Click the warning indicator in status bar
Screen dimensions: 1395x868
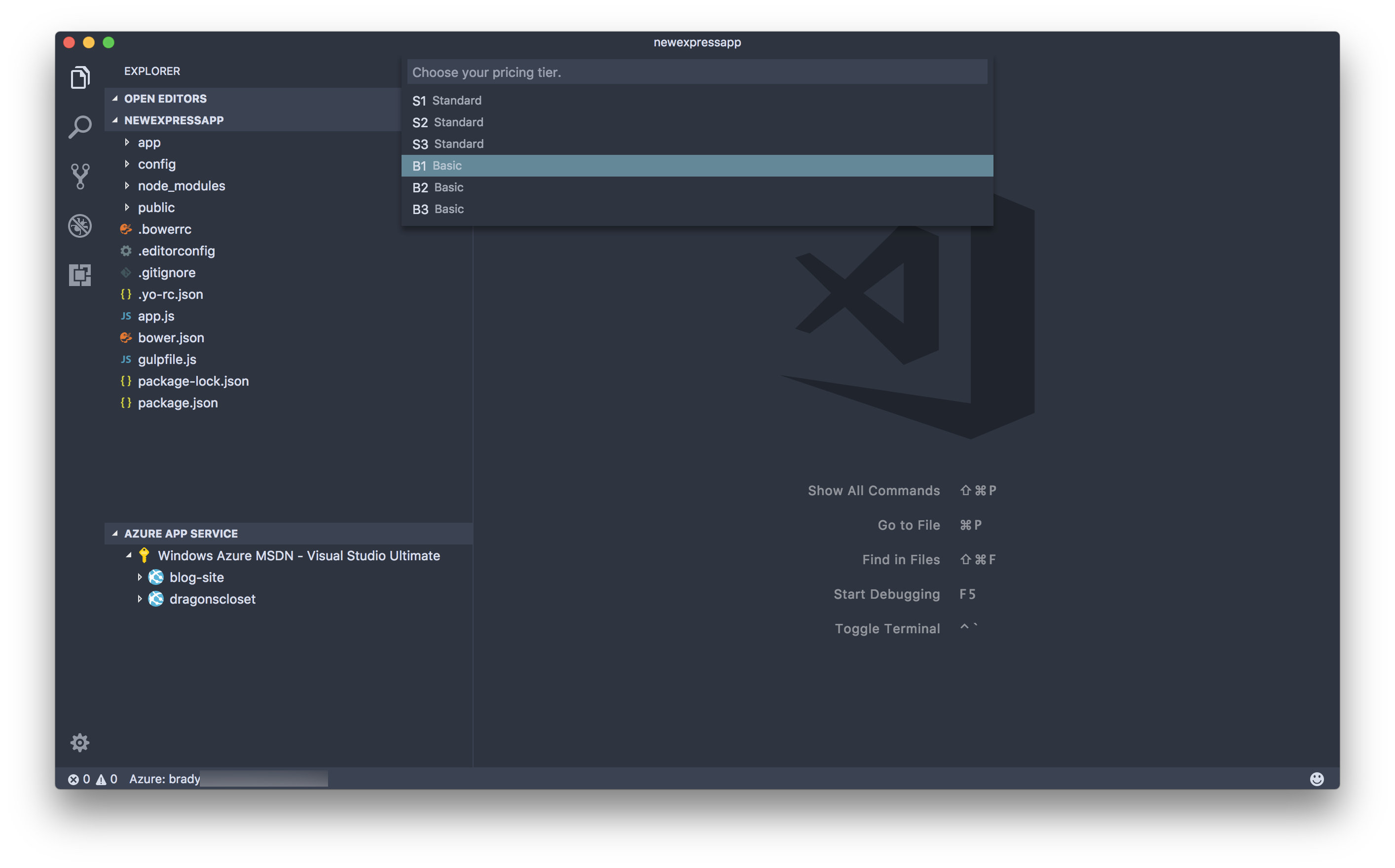click(104, 778)
